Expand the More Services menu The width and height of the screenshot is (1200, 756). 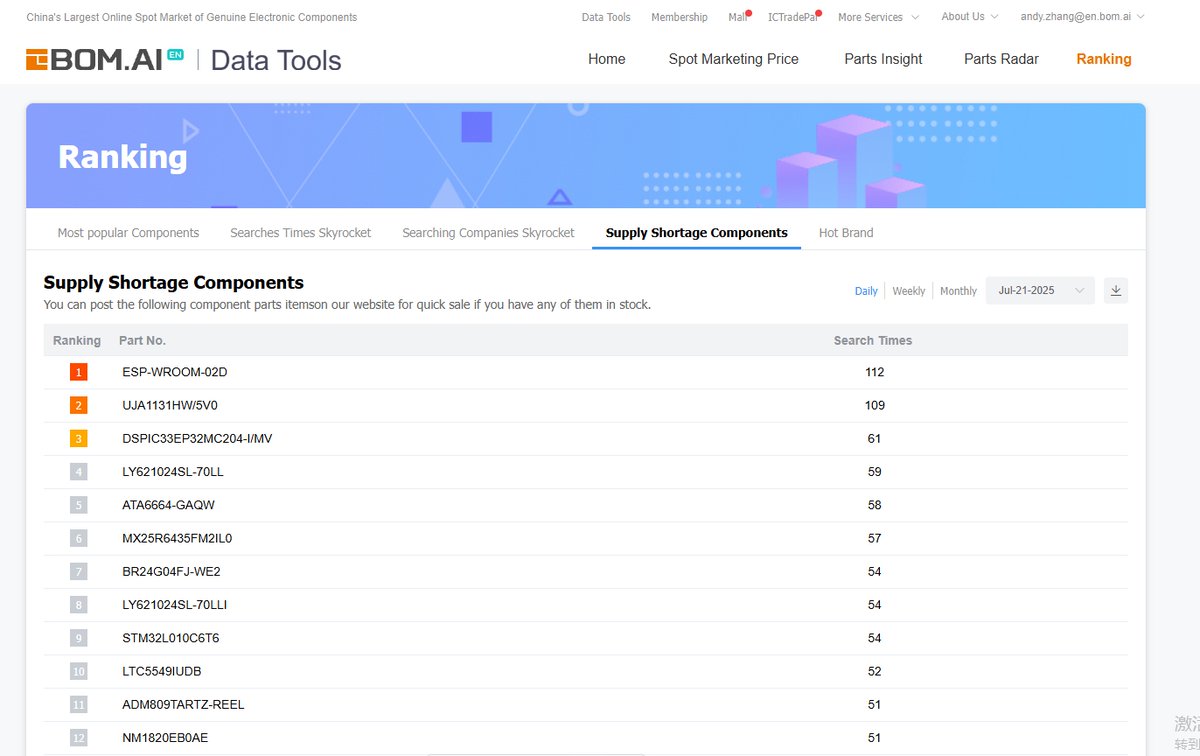[877, 17]
